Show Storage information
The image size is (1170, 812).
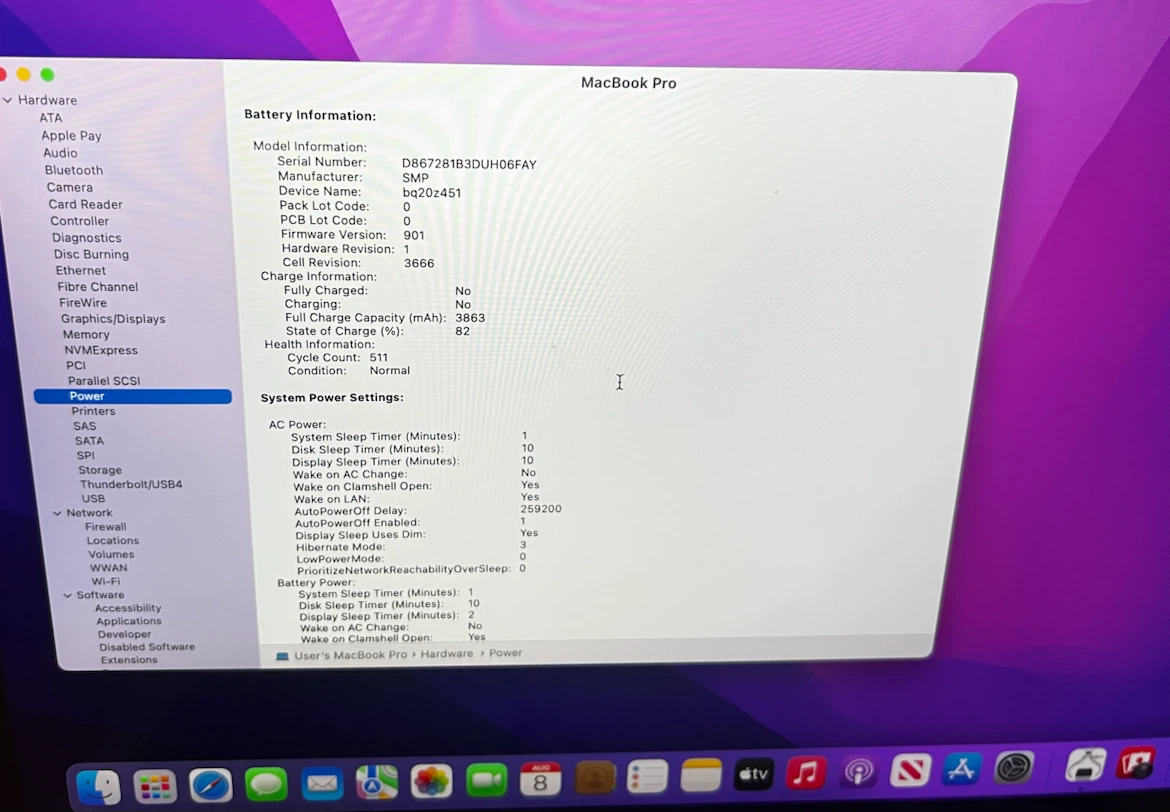100,470
